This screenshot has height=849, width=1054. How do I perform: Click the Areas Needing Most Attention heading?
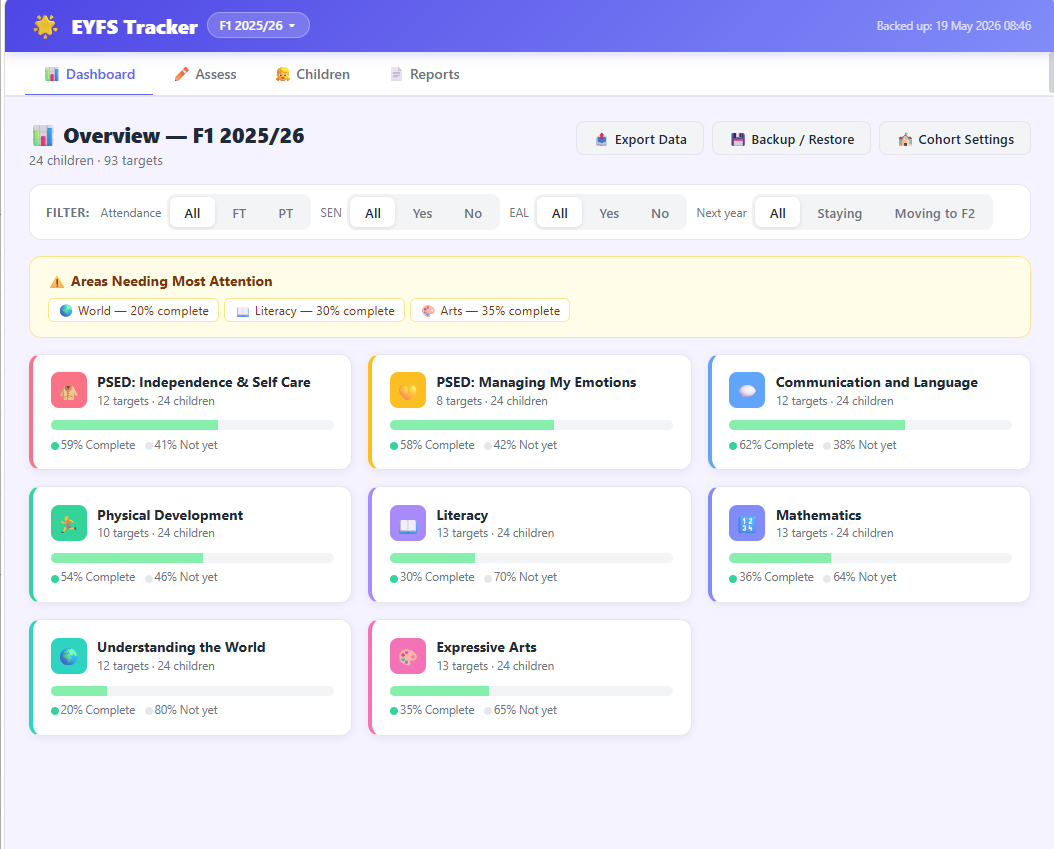coord(171,282)
